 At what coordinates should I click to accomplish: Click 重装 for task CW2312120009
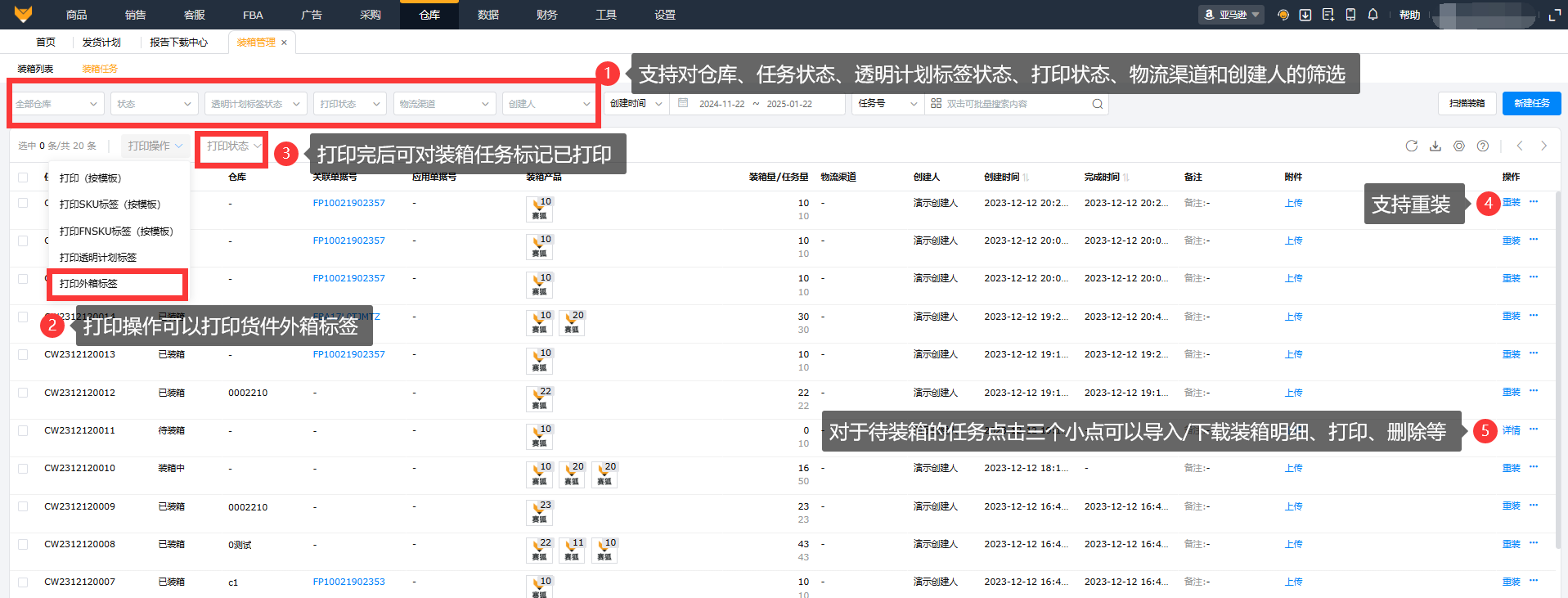point(1511,506)
